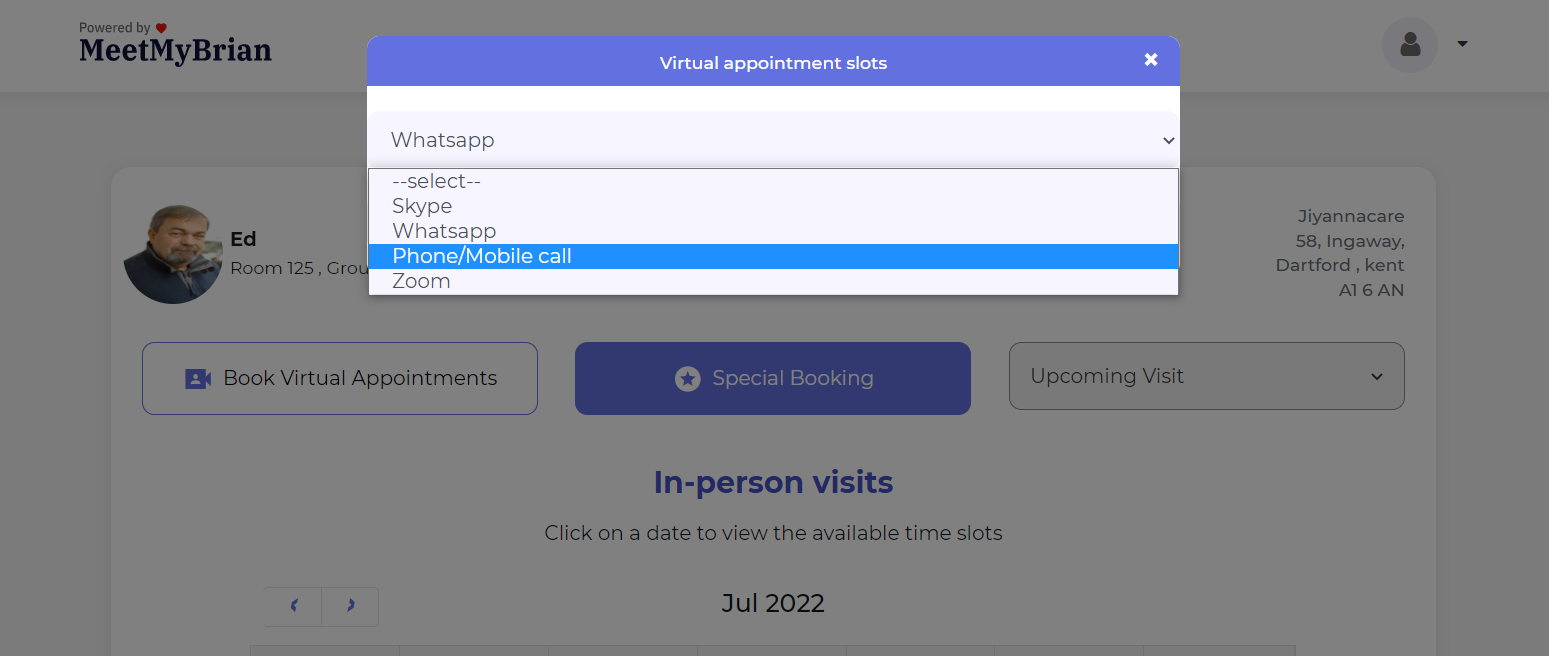The width and height of the screenshot is (1549, 656).
Task: Expand the account menu caret arrow
Action: [1462, 44]
